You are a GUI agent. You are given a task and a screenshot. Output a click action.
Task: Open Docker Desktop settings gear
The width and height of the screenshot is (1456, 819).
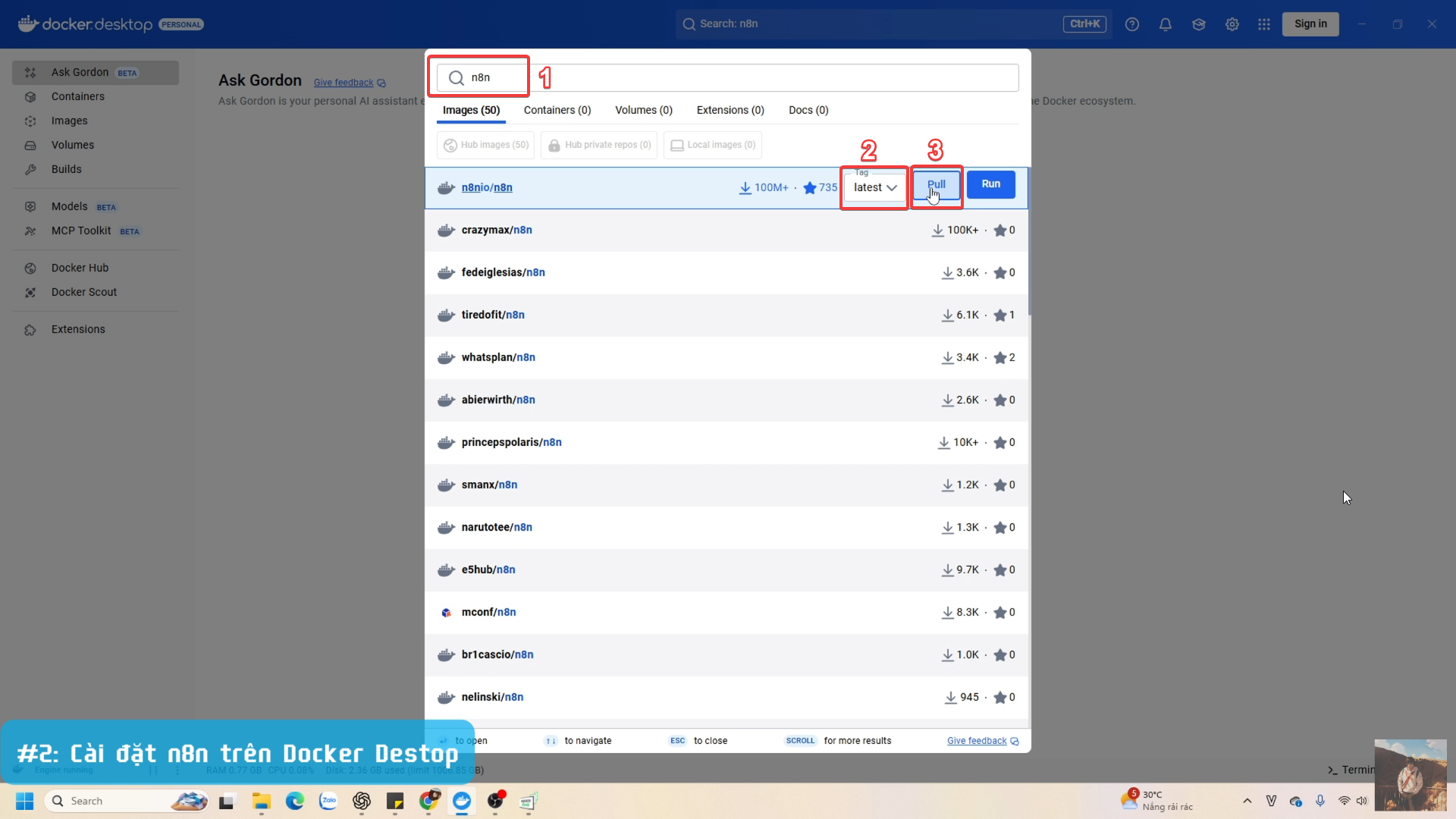pyautogui.click(x=1232, y=24)
